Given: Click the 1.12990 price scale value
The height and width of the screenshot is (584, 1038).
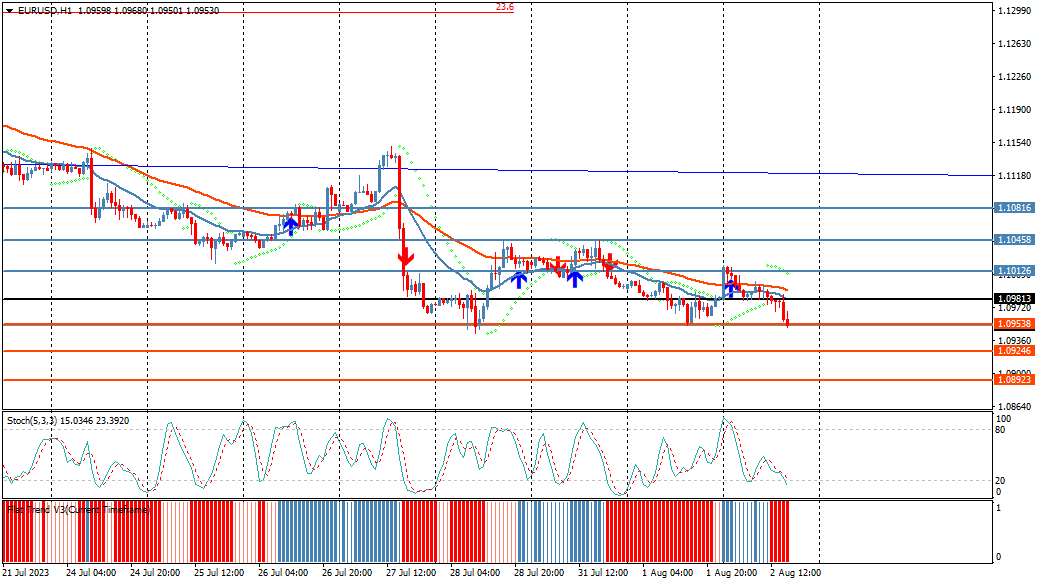Looking at the screenshot, I should pos(1015,11).
